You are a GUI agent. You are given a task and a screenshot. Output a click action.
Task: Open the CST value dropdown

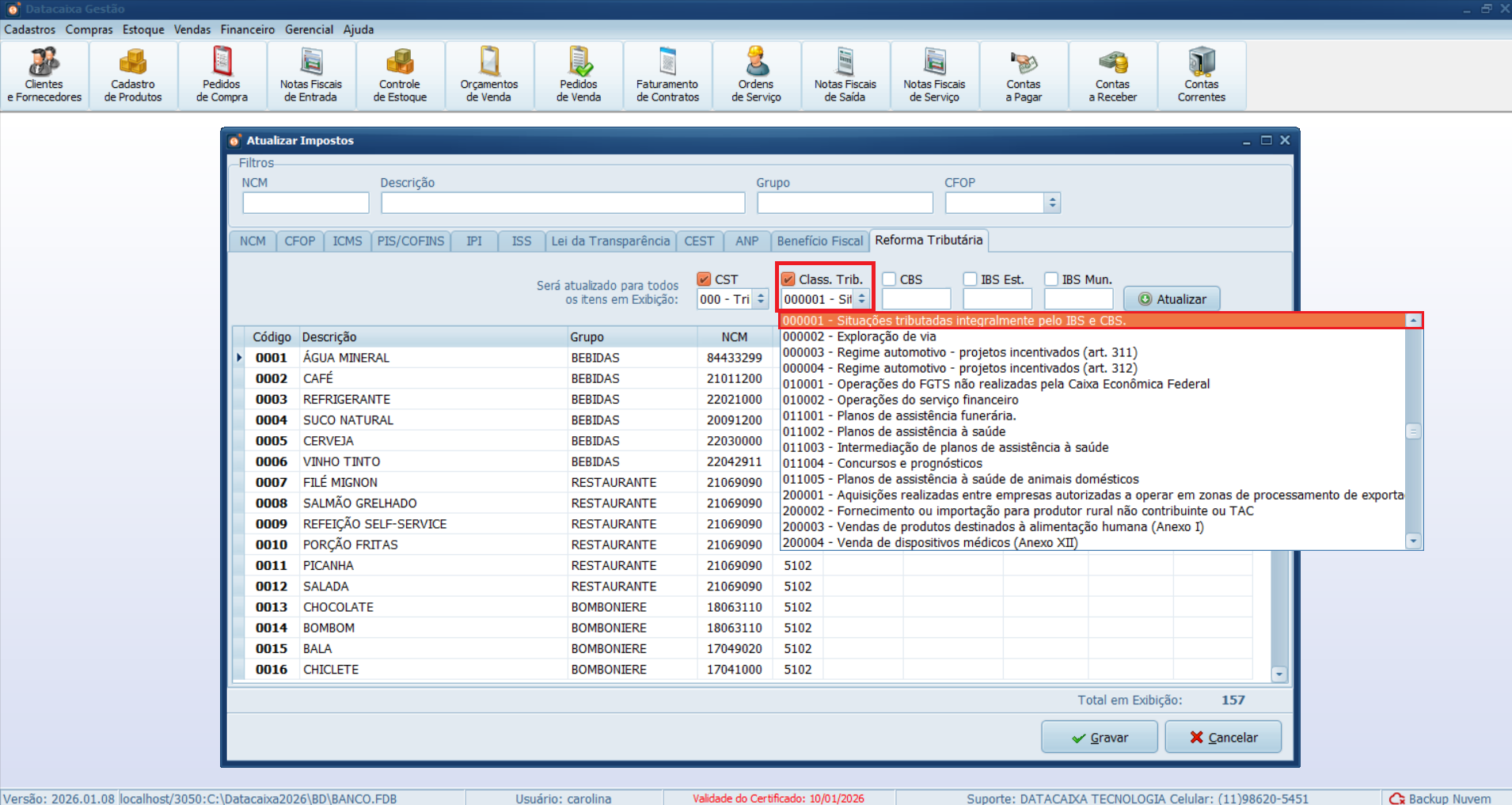point(760,299)
